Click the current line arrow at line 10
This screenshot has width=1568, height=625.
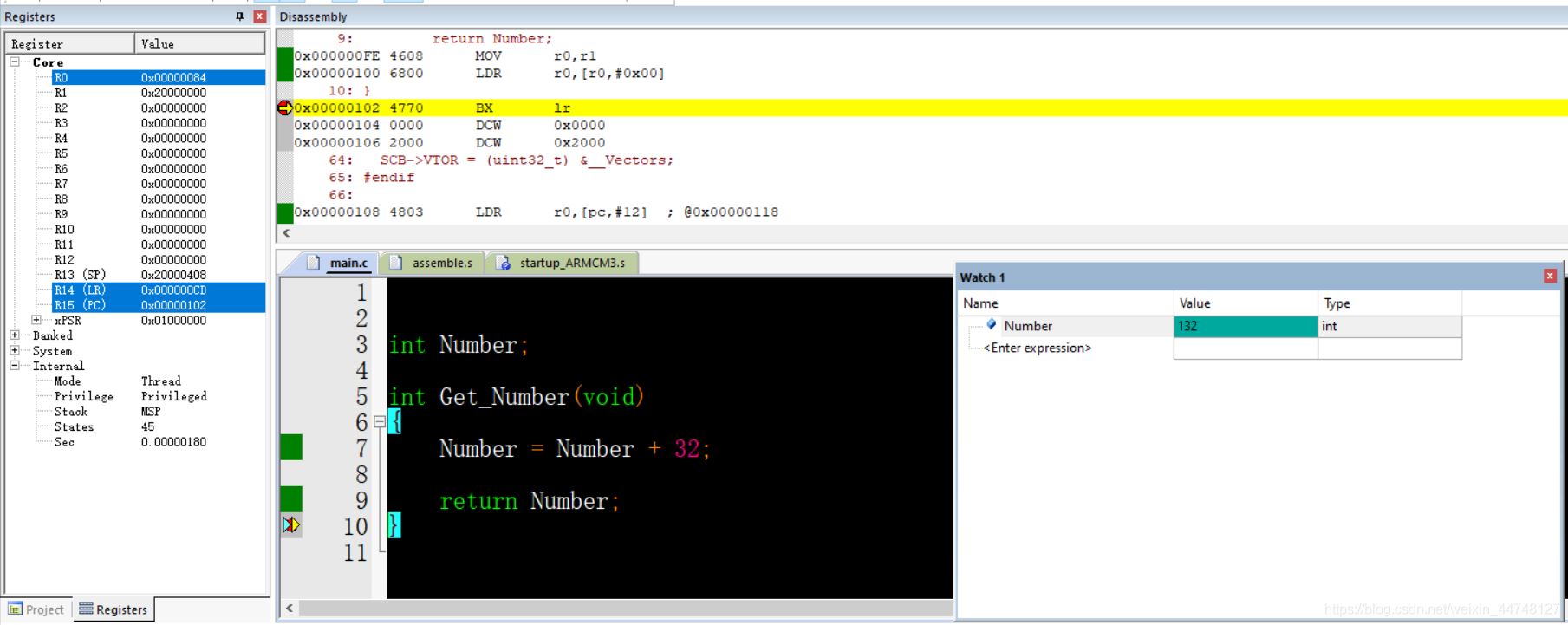[291, 525]
